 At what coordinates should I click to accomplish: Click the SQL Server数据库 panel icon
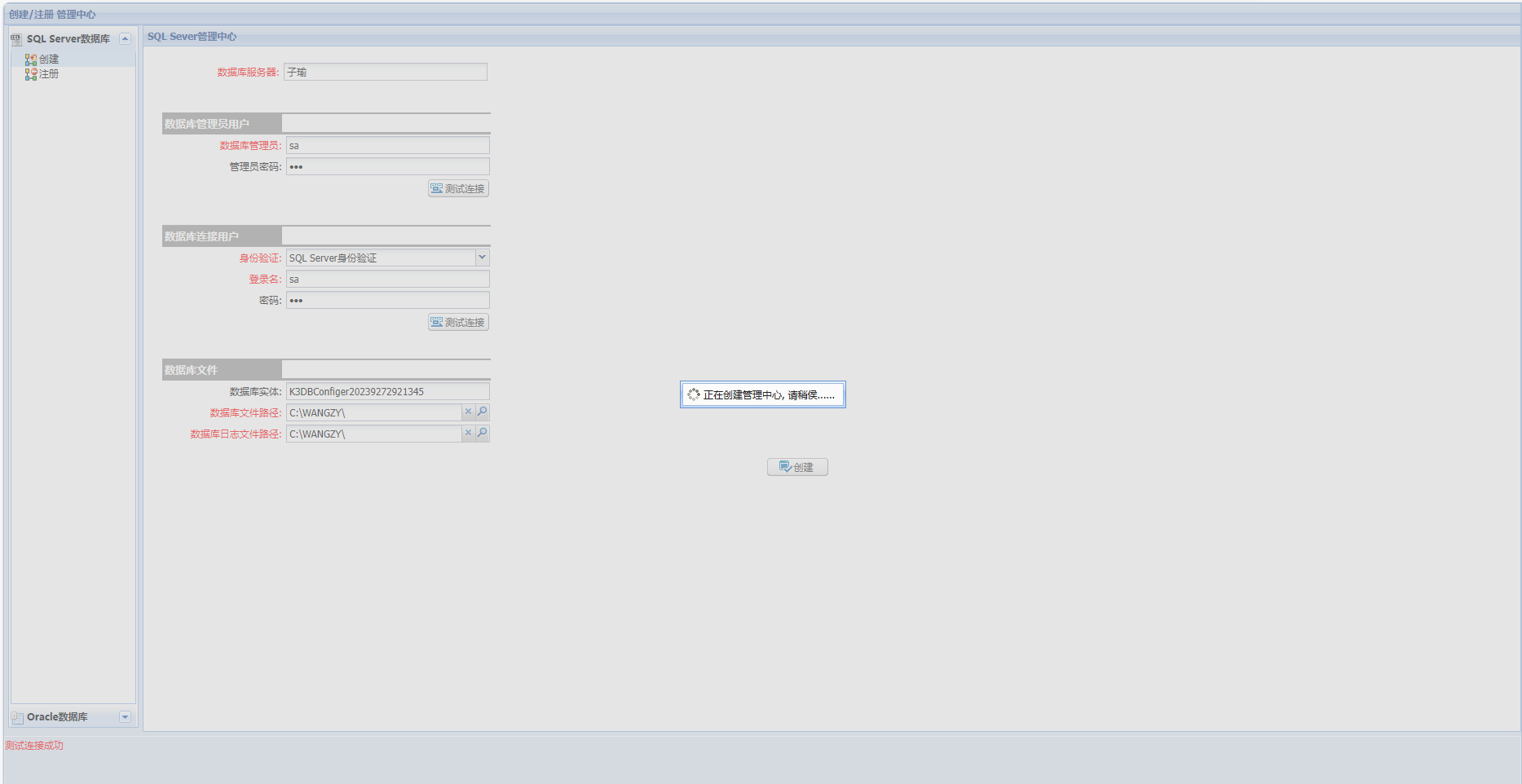pos(16,39)
